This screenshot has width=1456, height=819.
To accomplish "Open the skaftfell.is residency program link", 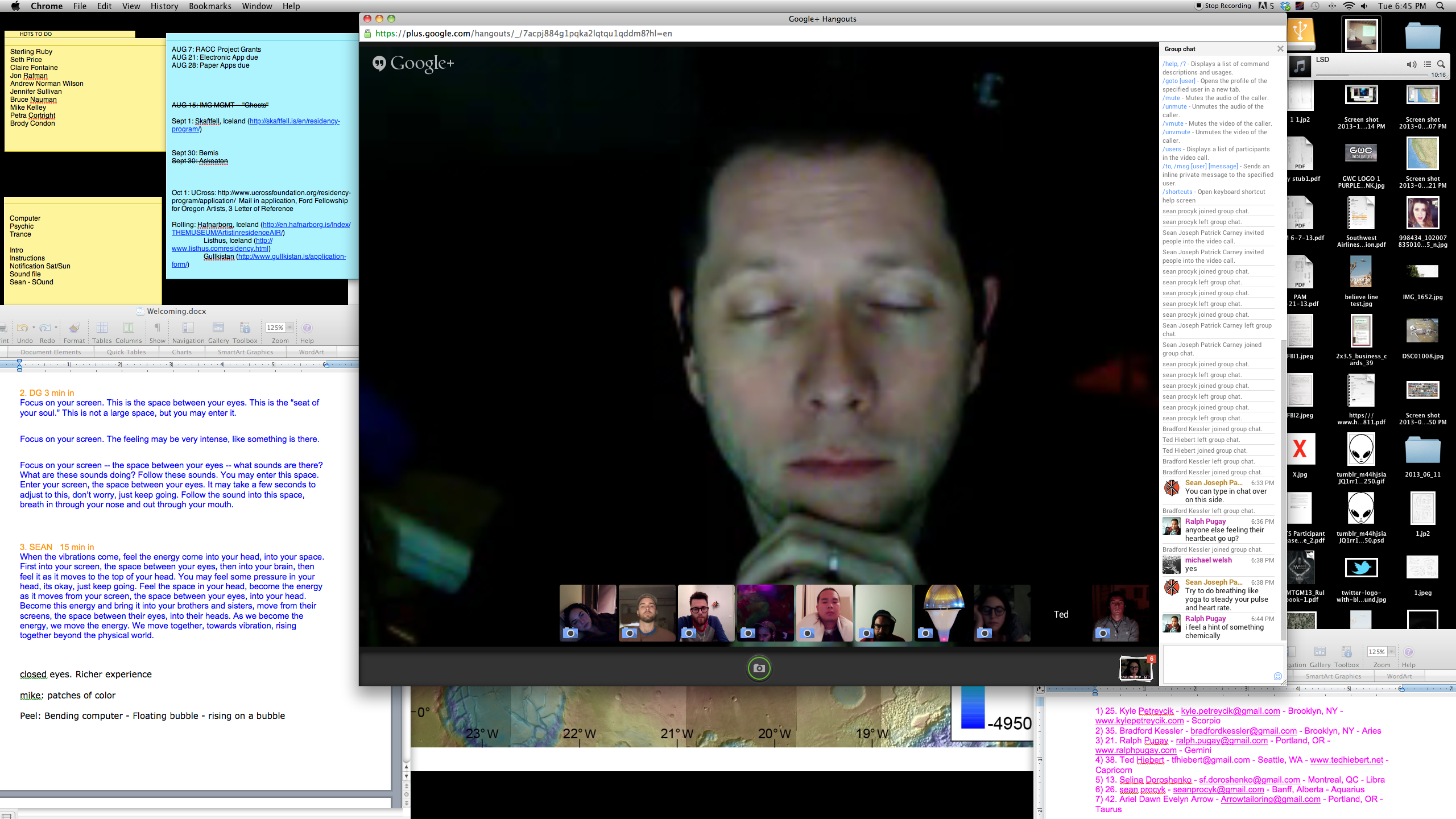I will click(x=294, y=121).
